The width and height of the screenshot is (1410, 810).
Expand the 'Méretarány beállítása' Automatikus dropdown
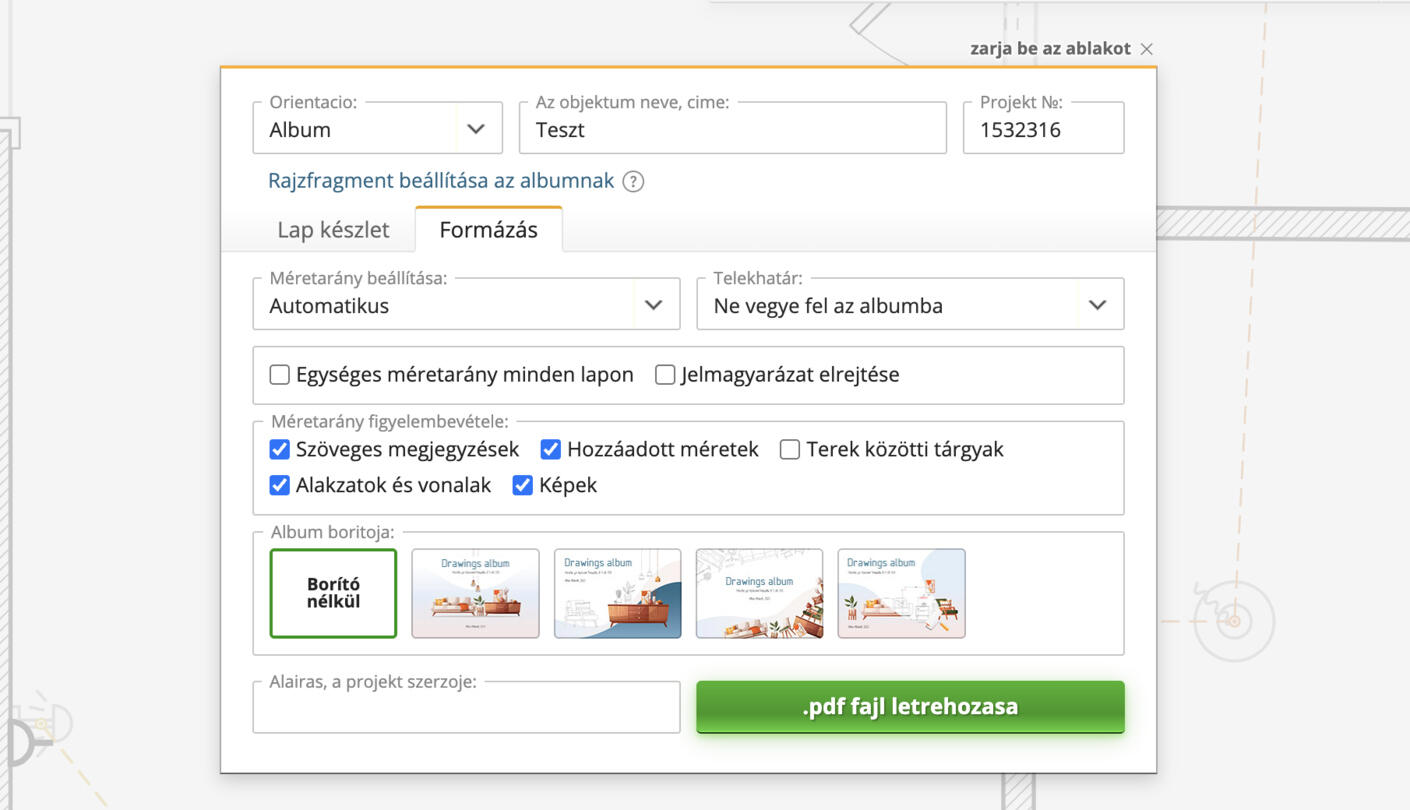(466, 304)
